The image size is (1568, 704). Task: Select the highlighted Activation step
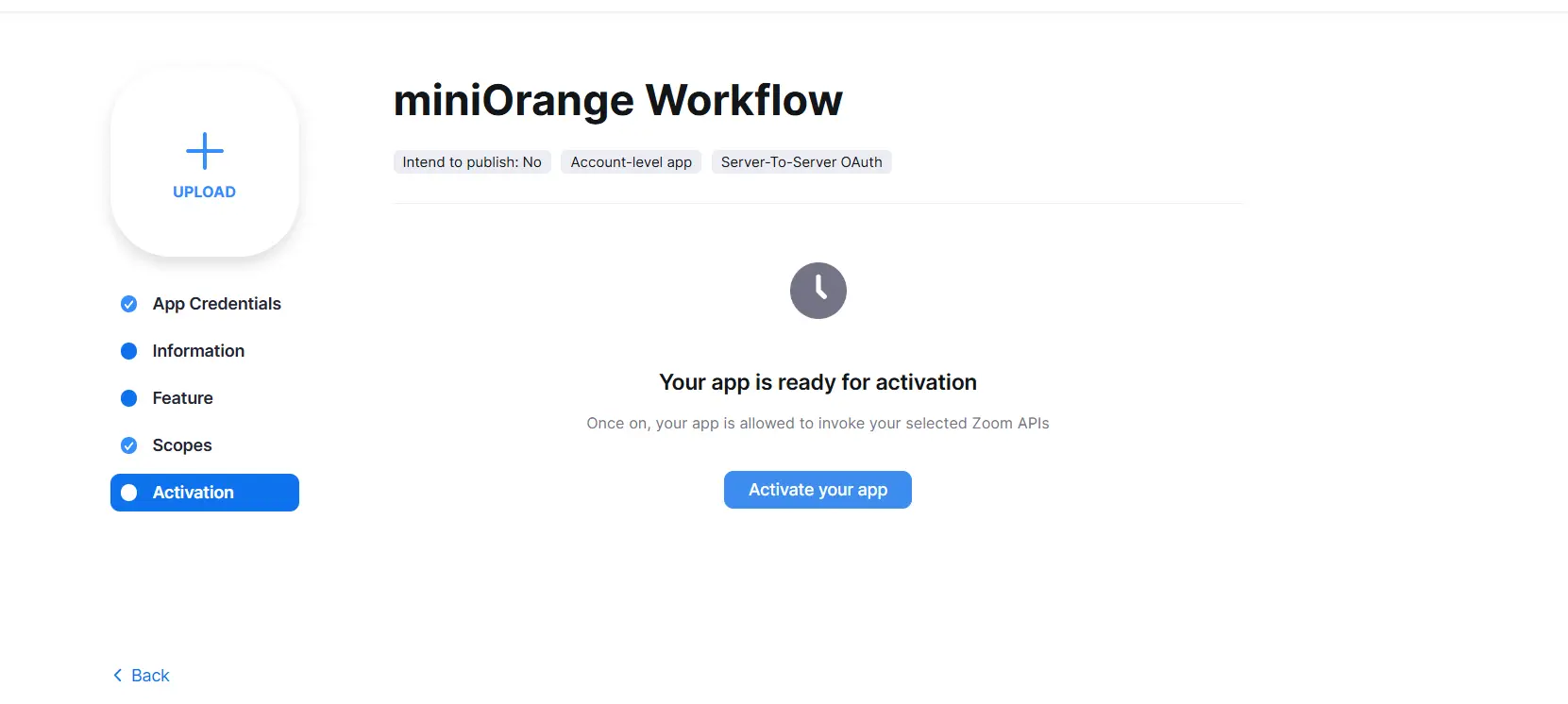pos(205,493)
